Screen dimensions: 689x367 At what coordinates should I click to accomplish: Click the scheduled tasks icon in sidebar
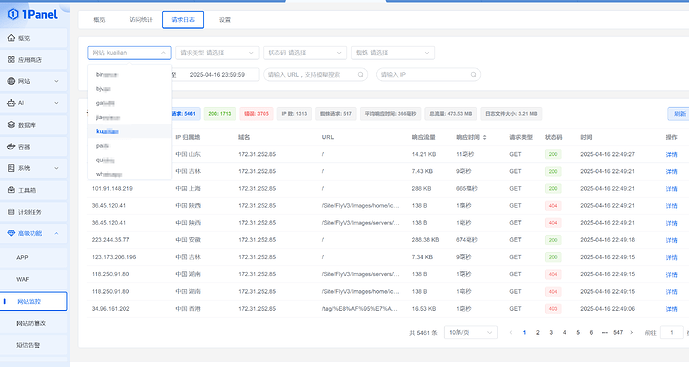coord(11,212)
